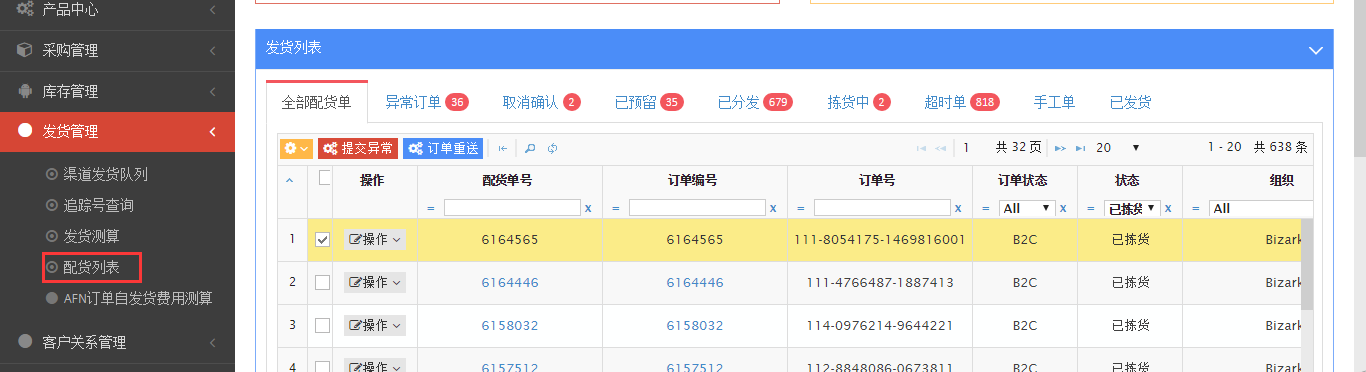Click the 订单编号 filter input
This screenshot has width=1366, height=372.
[697, 208]
